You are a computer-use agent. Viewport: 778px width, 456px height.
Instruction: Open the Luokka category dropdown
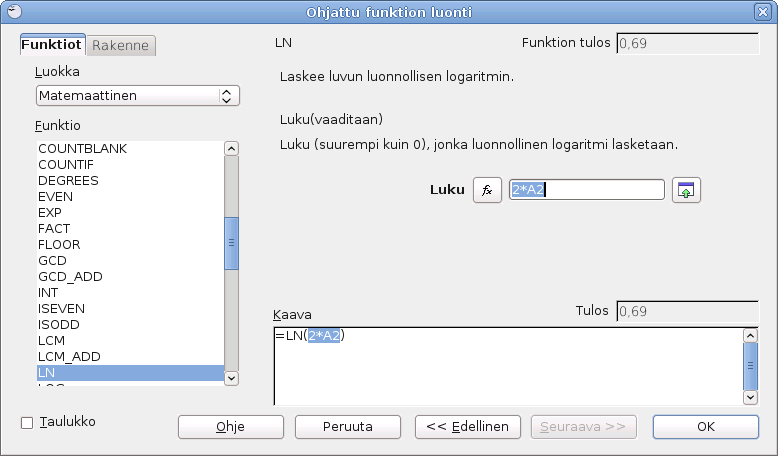pyautogui.click(x=138, y=96)
